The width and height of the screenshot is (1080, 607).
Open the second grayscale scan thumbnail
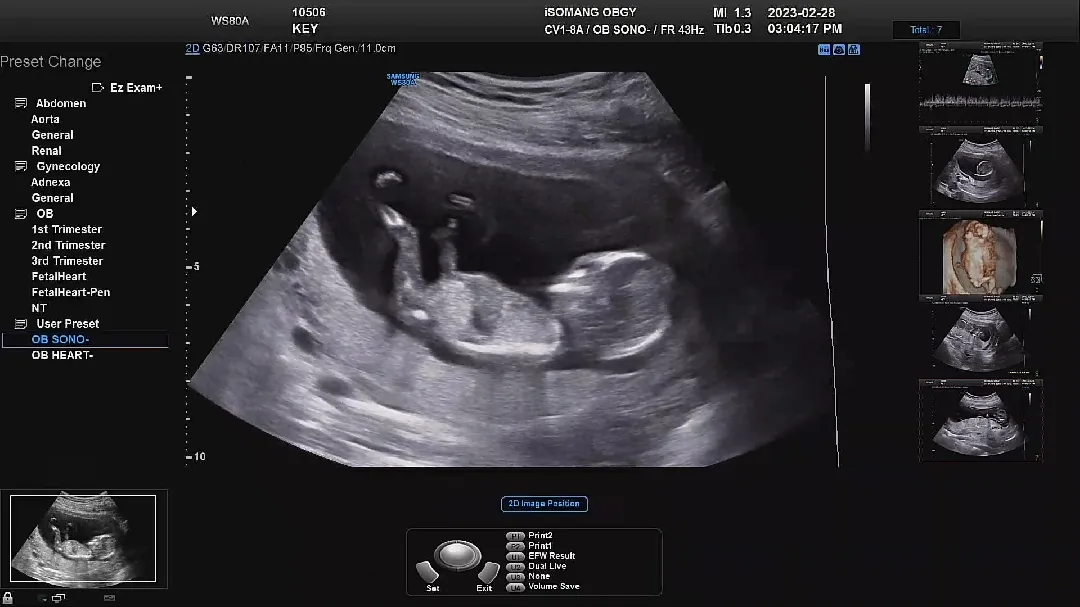pyautogui.click(x=981, y=167)
